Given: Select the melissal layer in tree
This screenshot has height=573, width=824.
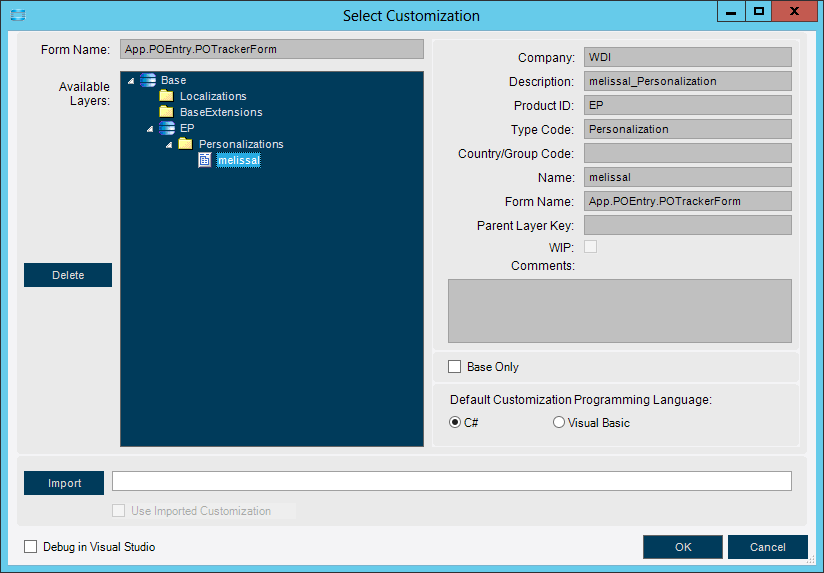Looking at the screenshot, I should click(x=239, y=160).
